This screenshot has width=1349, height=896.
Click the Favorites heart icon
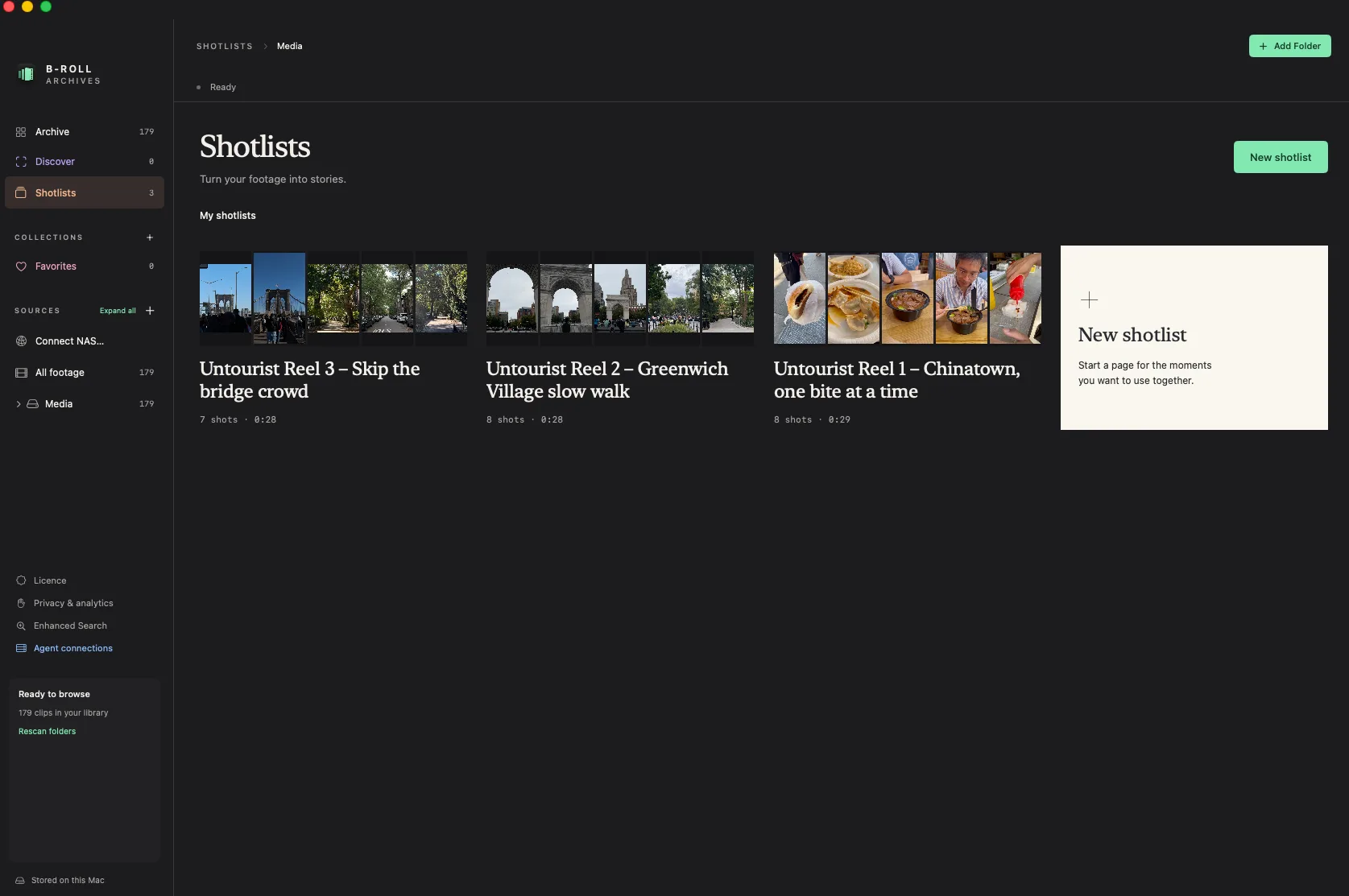tap(21, 266)
